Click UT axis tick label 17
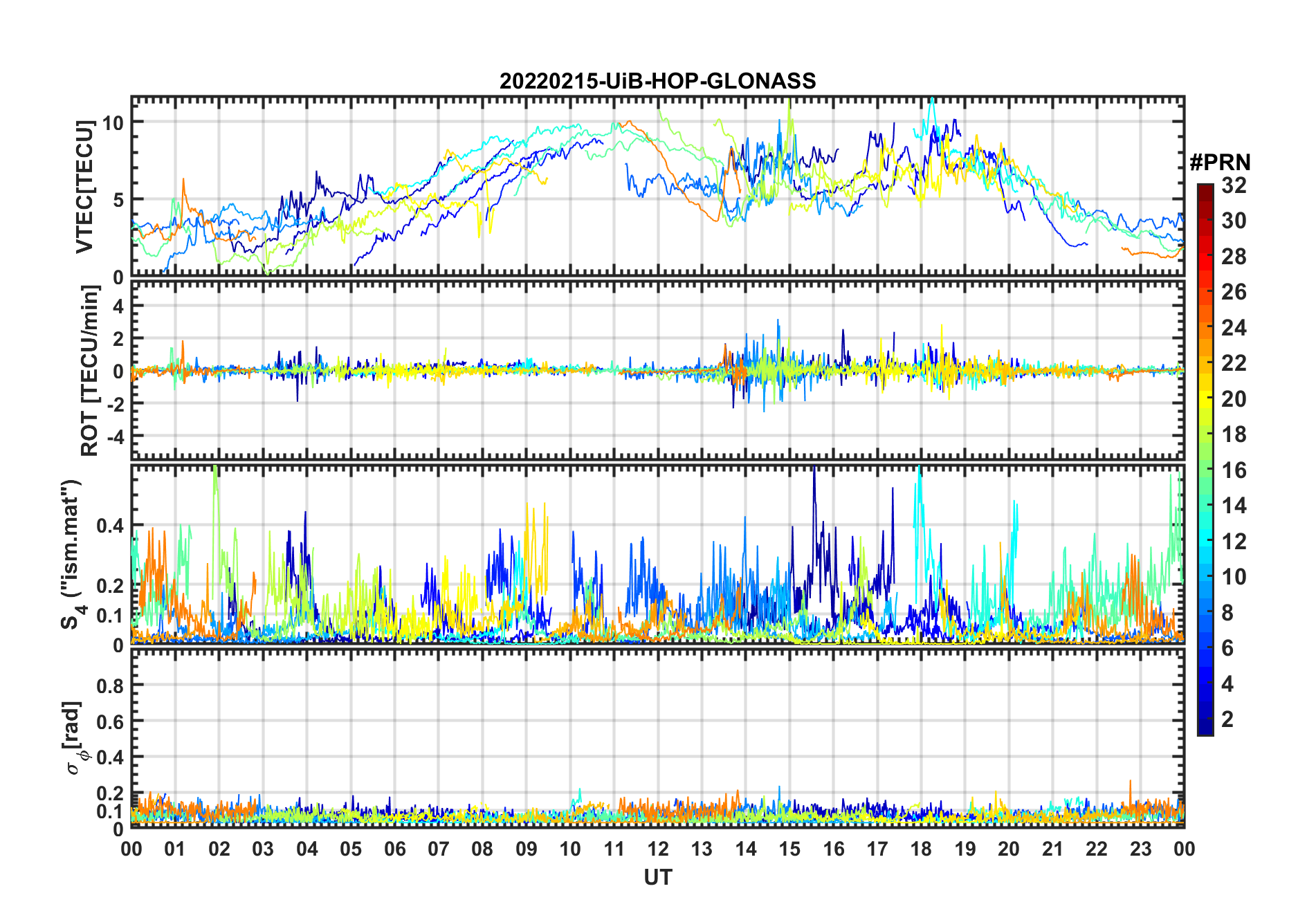Image resolution: width=1316 pixels, height=920 pixels. (x=877, y=849)
